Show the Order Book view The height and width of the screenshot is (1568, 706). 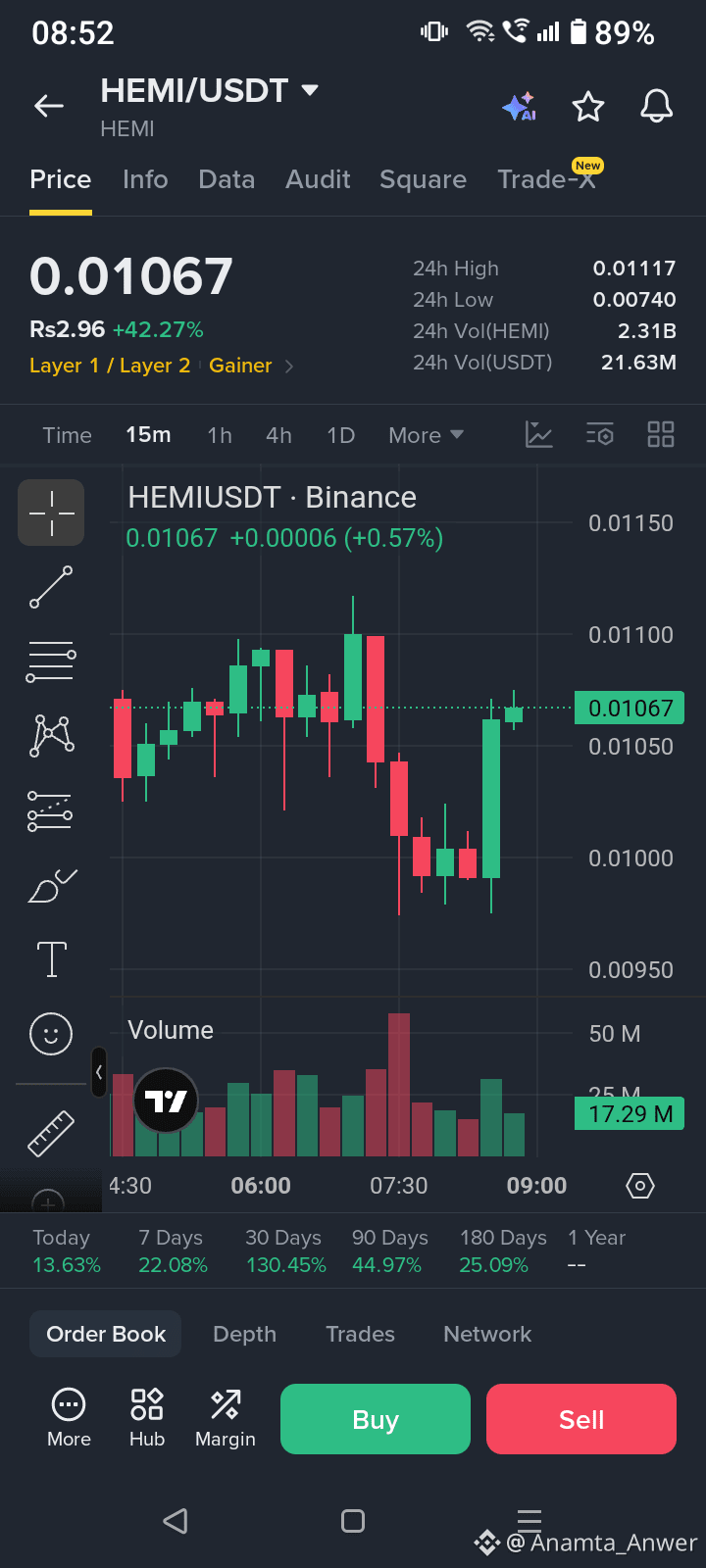pos(106,1334)
